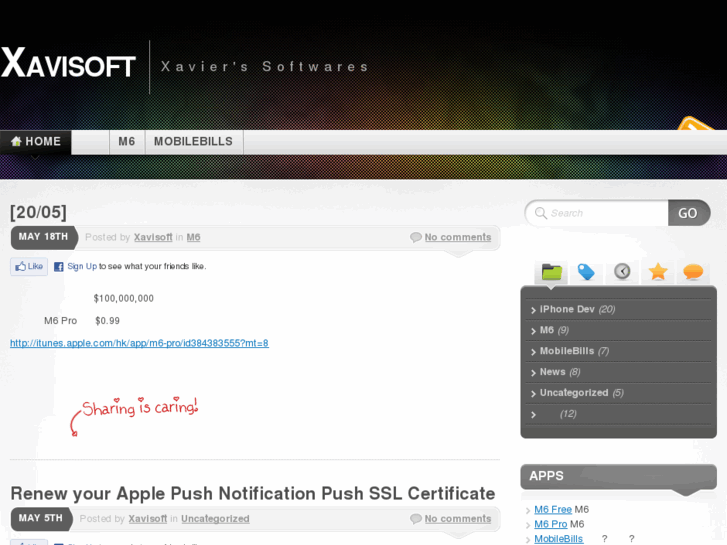Click the MAY 18TH date badge
Image resolution: width=727 pixels, height=545 pixels.
click(43, 237)
